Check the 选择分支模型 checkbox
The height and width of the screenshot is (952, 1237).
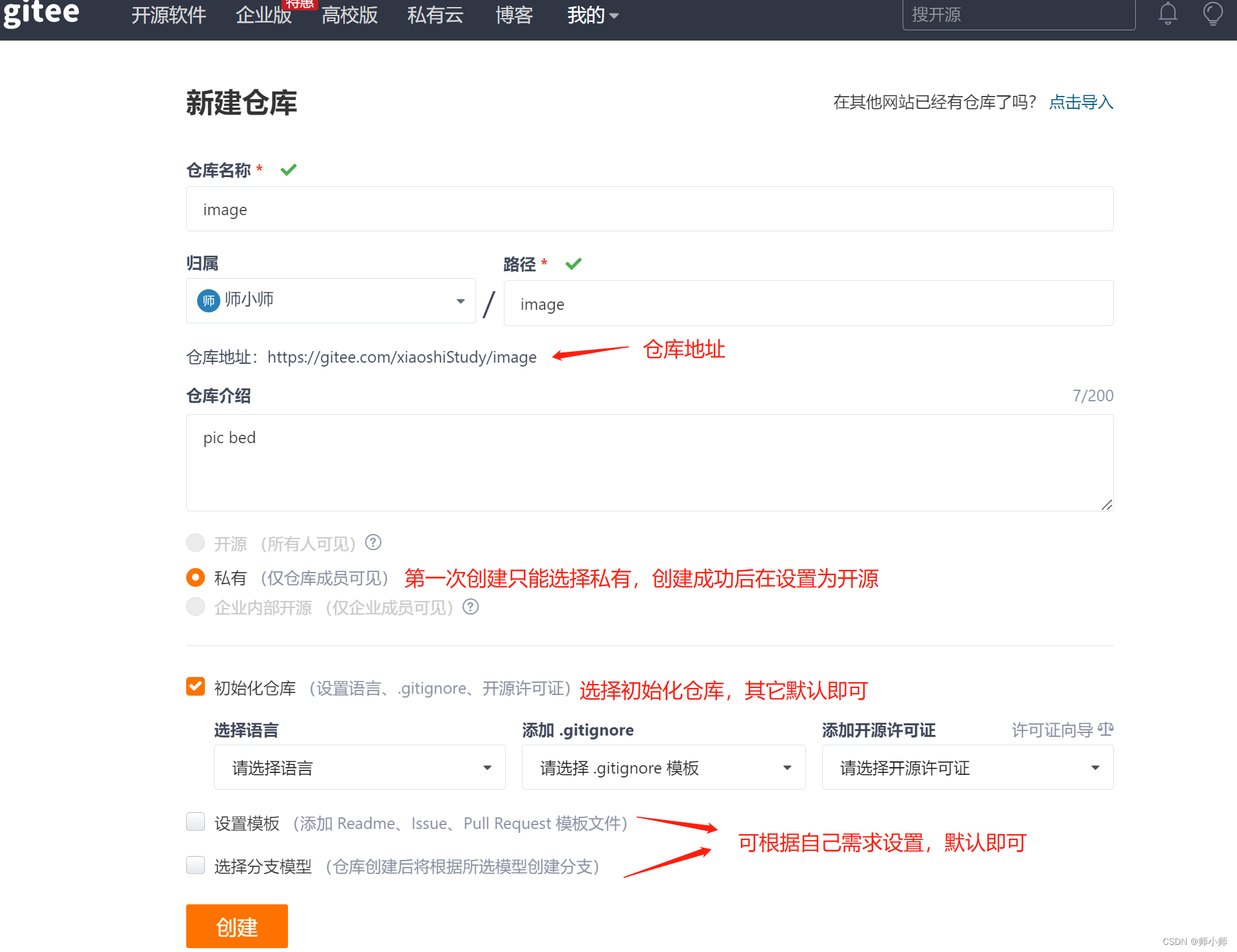click(195, 865)
